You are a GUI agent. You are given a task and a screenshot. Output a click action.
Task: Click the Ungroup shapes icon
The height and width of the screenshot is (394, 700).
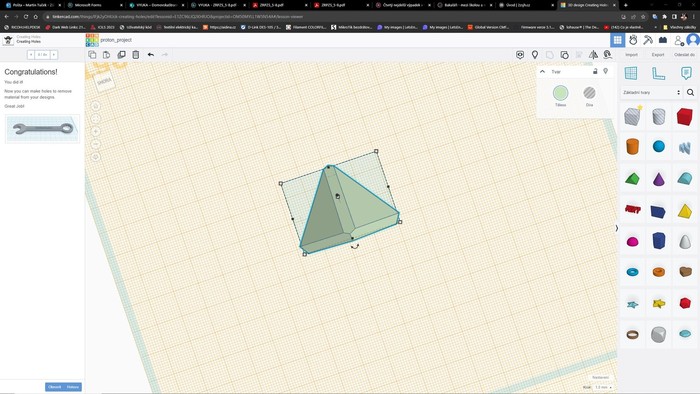564,54
